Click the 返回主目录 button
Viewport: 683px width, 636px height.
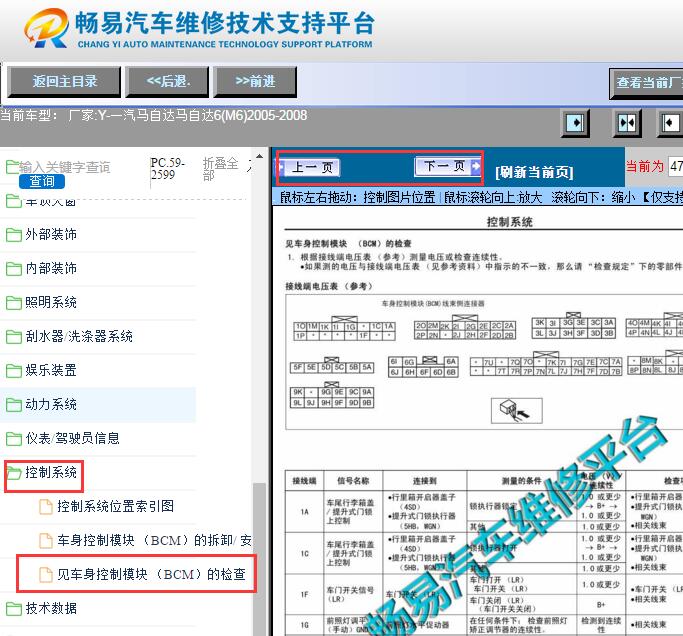point(64,81)
